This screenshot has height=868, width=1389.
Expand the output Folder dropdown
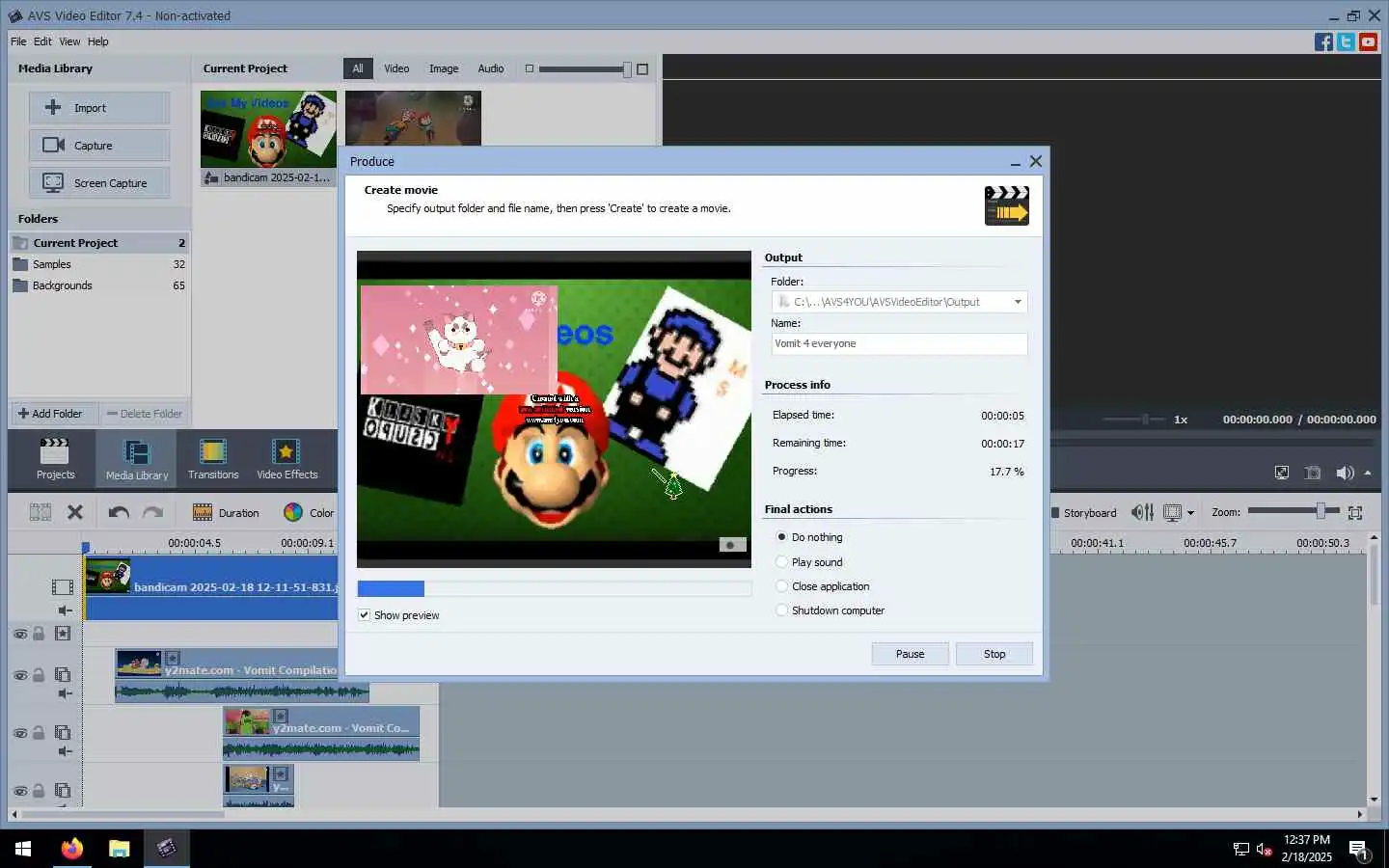[x=1018, y=302]
